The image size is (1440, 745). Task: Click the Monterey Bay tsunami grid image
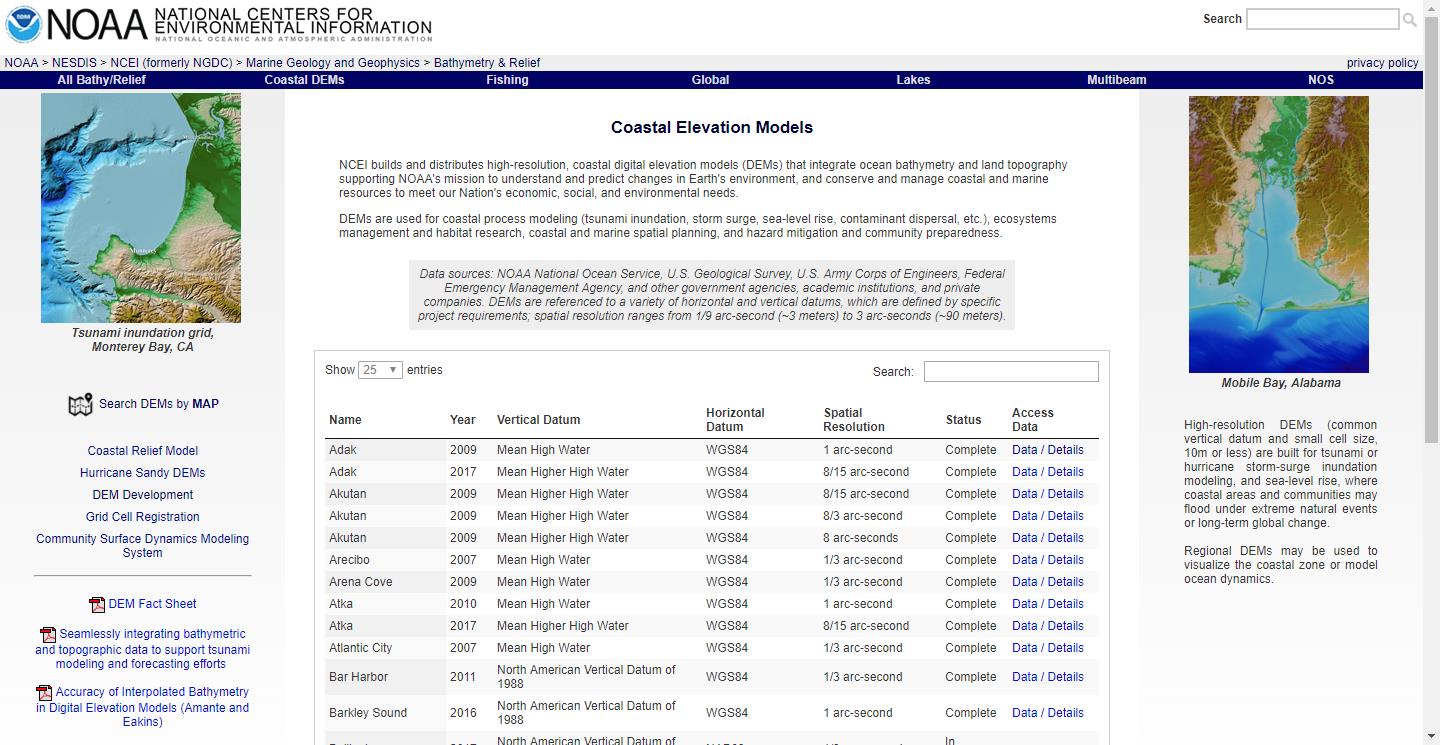coord(141,208)
